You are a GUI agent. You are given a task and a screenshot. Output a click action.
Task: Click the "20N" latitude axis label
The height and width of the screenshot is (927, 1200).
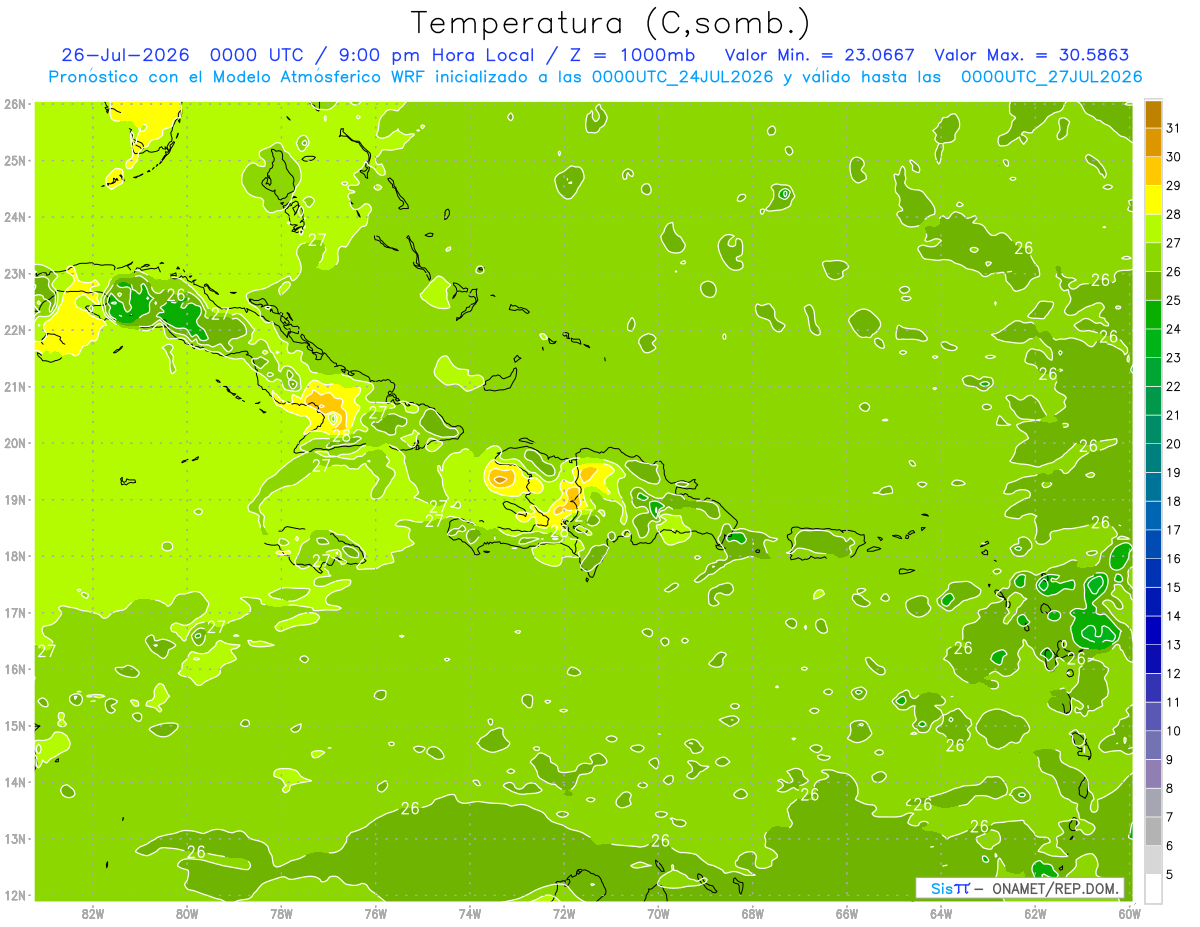tap(15, 443)
